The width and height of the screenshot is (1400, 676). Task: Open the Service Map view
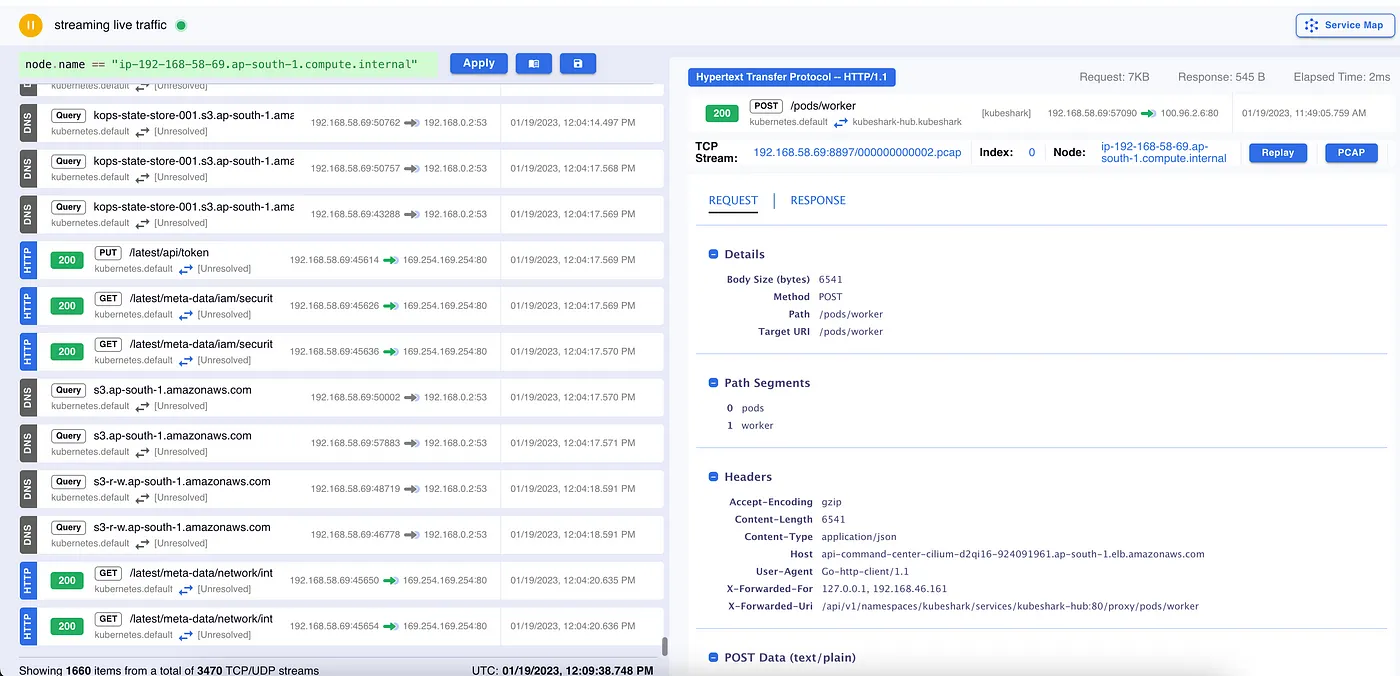(1345, 25)
